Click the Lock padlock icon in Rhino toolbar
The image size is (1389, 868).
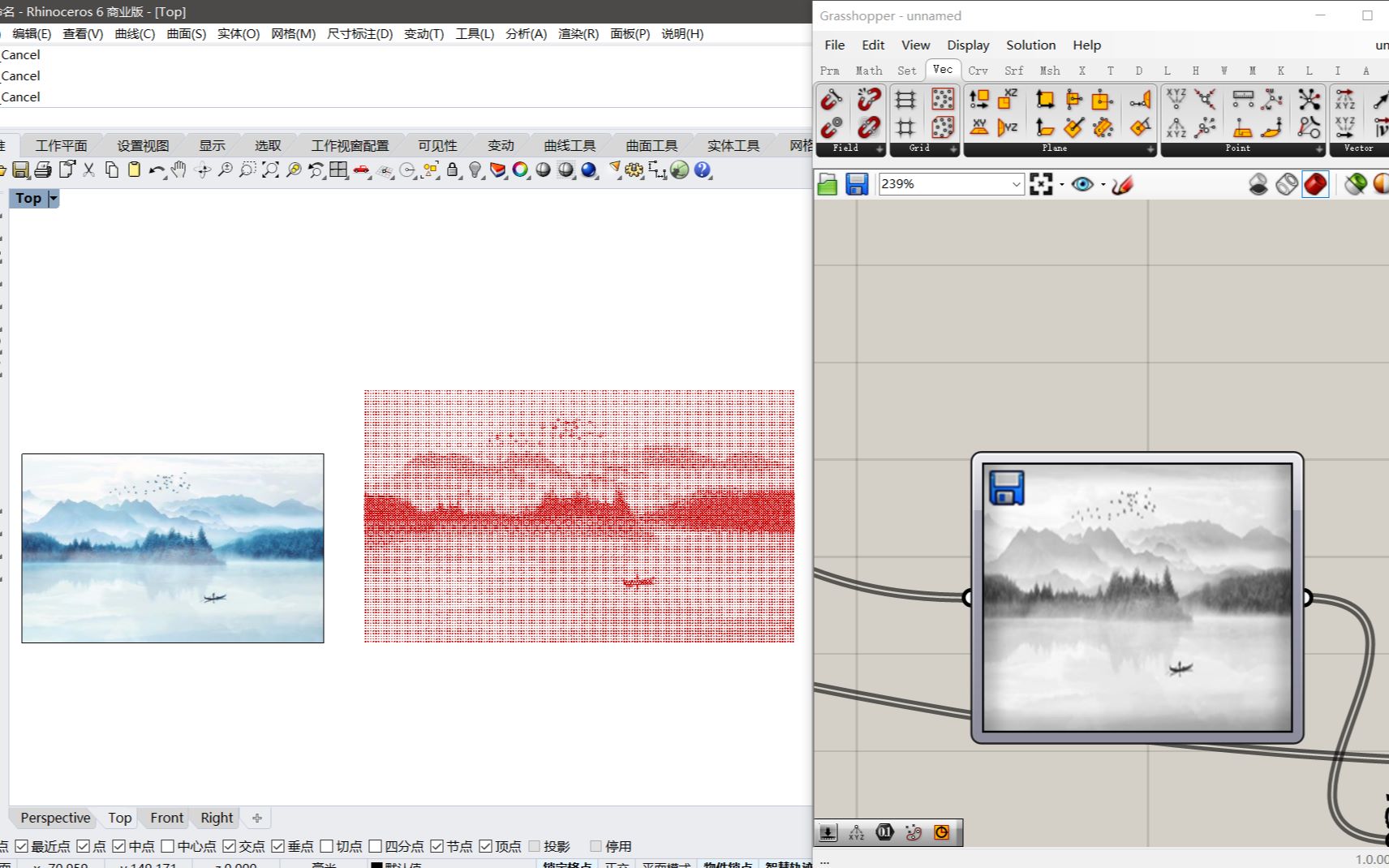[453, 170]
